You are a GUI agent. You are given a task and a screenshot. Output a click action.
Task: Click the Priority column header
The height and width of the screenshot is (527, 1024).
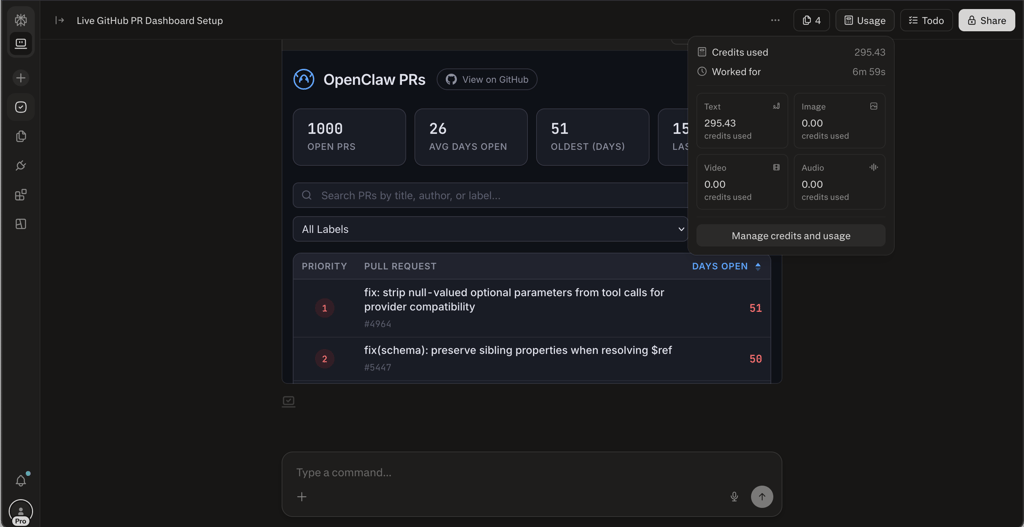click(325, 266)
